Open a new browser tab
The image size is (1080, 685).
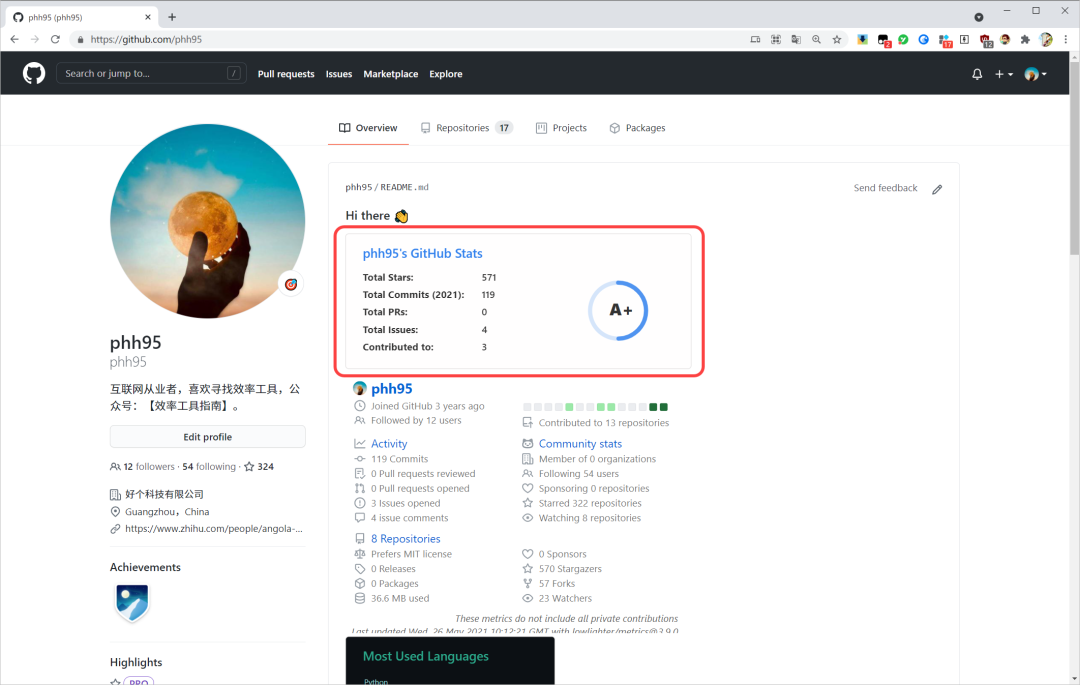point(172,17)
